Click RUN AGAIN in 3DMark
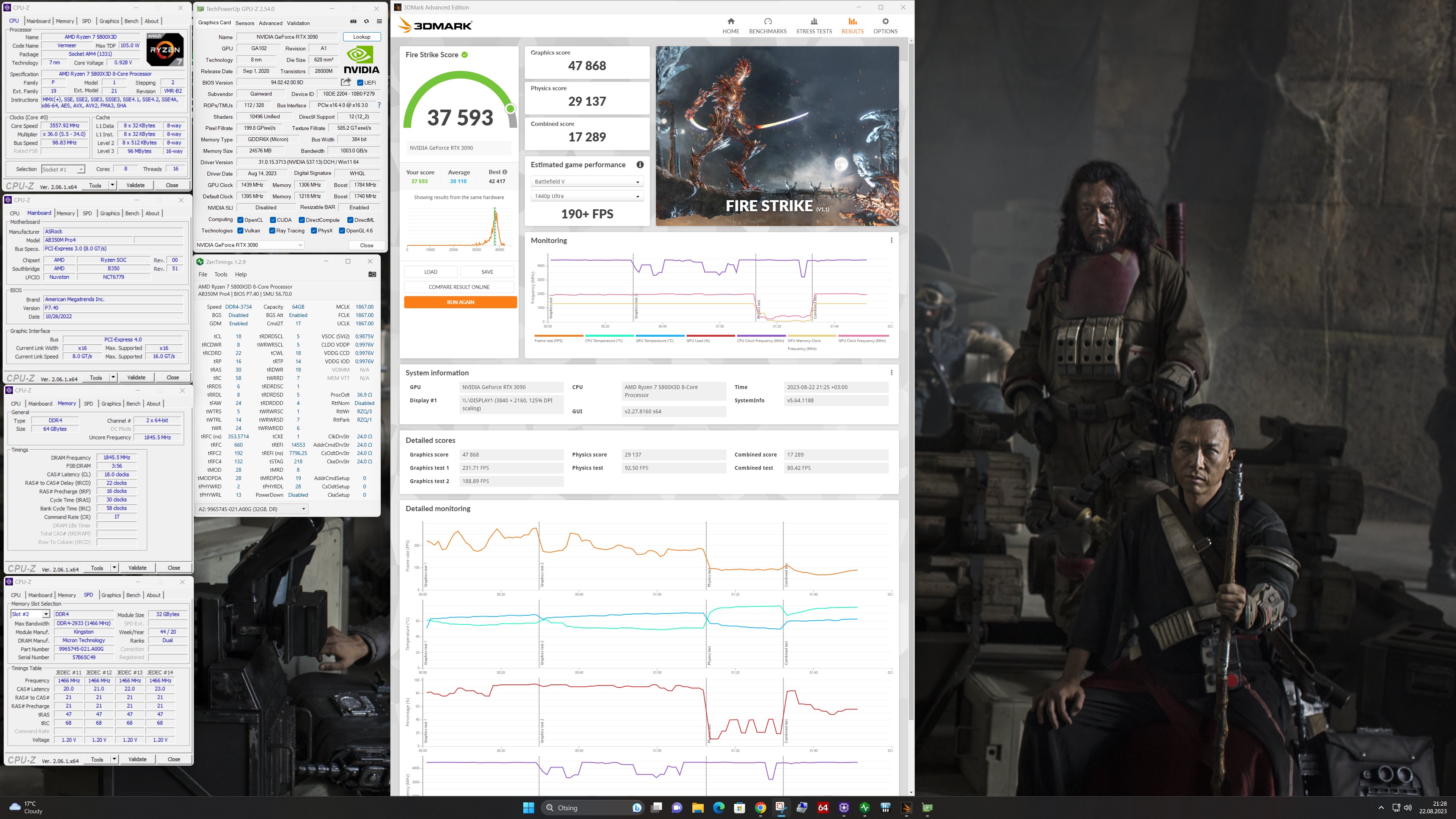1456x819 pixels. point(460,302)
